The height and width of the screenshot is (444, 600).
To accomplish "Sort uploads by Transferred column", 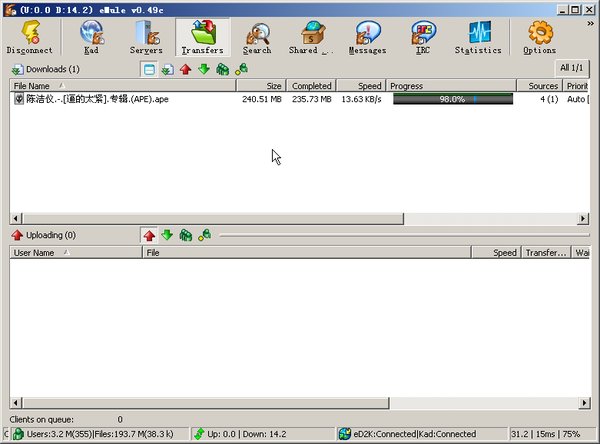I will 546,253.
